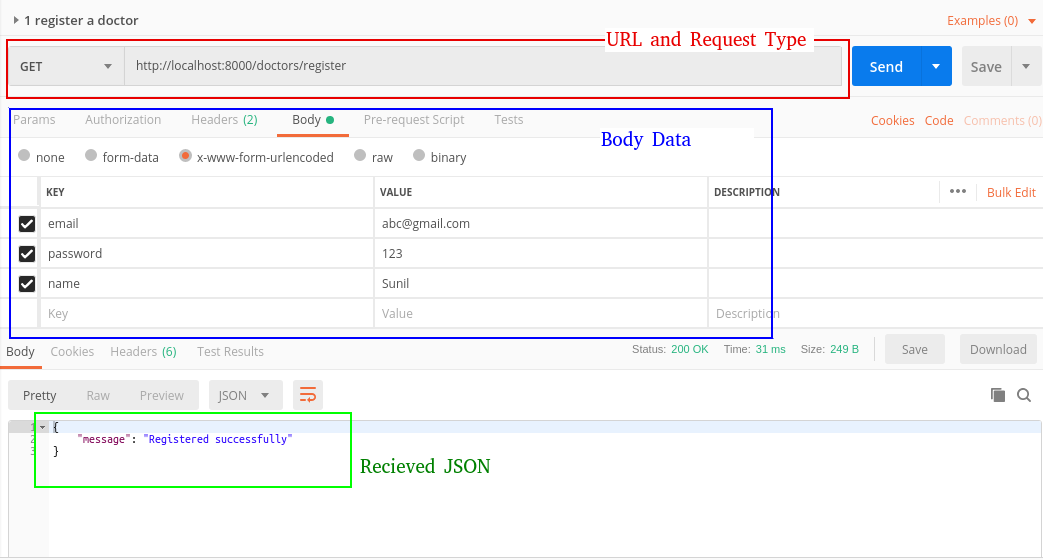This screenshot has height=560, width=1043.
Task: Click the 200 OK status text
Action: (689, 349)
